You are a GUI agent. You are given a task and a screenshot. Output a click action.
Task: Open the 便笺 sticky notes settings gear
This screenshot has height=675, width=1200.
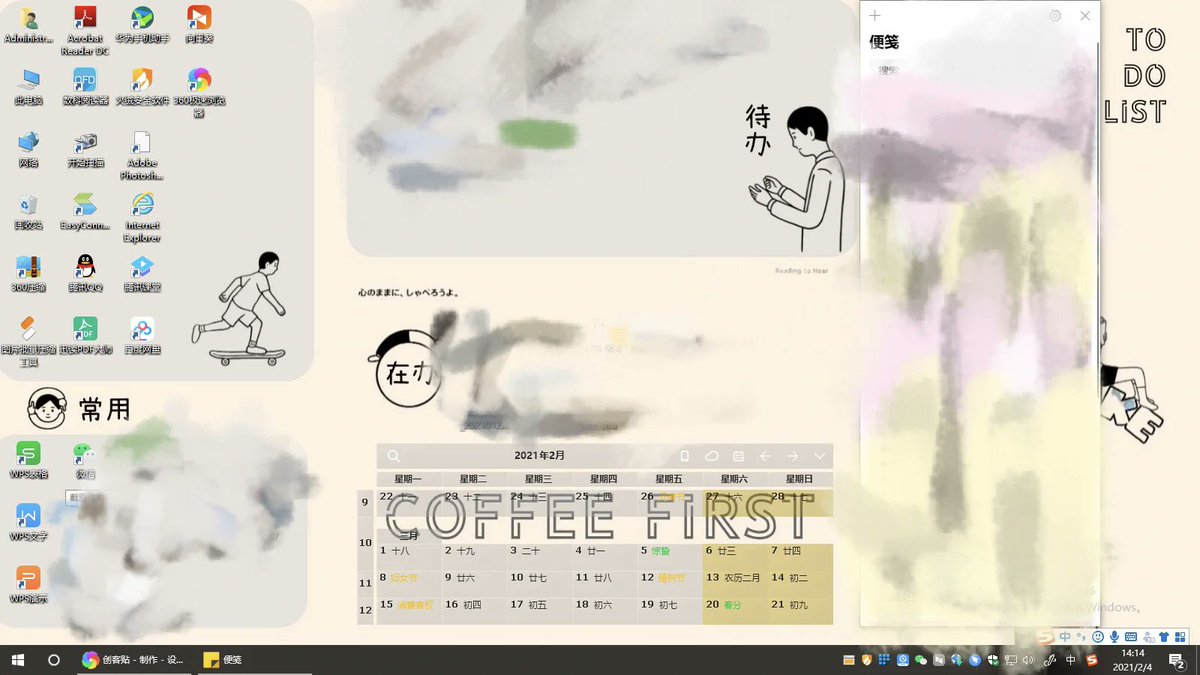(x=1055, y=15)
